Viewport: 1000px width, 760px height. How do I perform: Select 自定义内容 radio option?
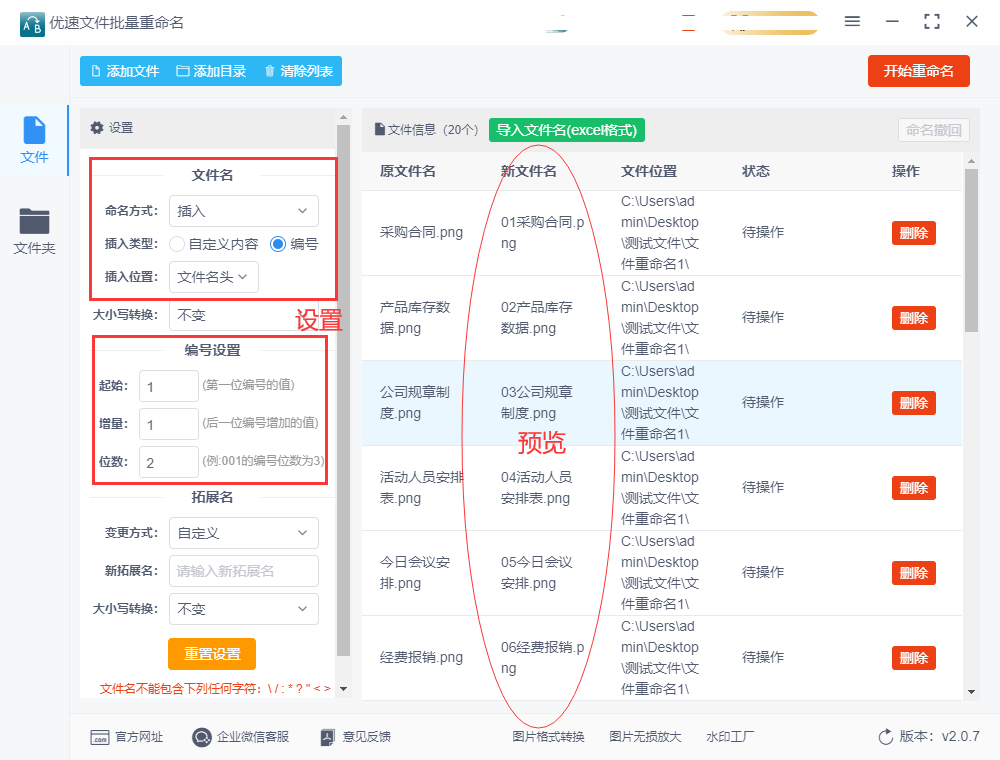point(214,244)
